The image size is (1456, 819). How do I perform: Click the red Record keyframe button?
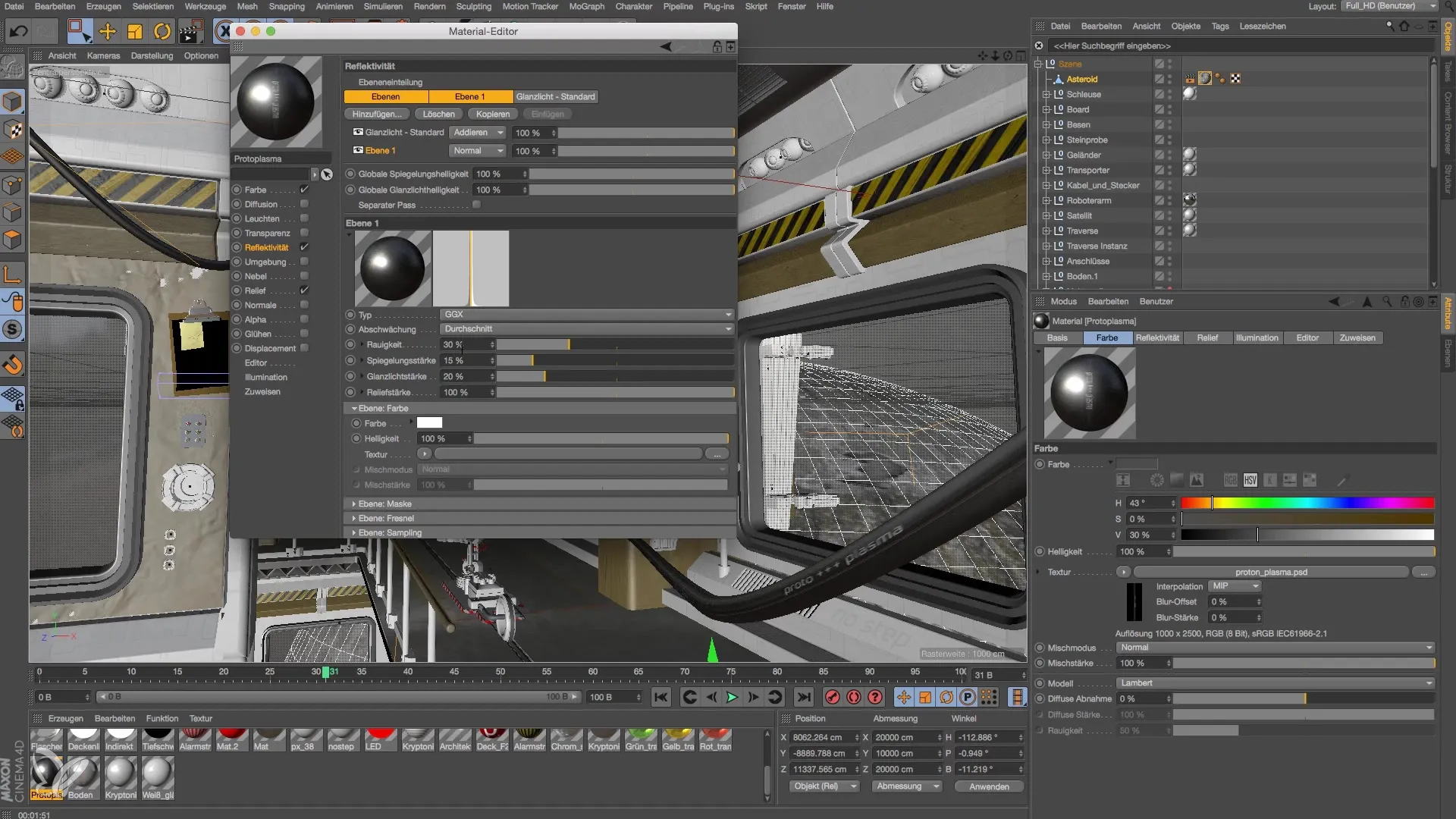coord(833,697)
